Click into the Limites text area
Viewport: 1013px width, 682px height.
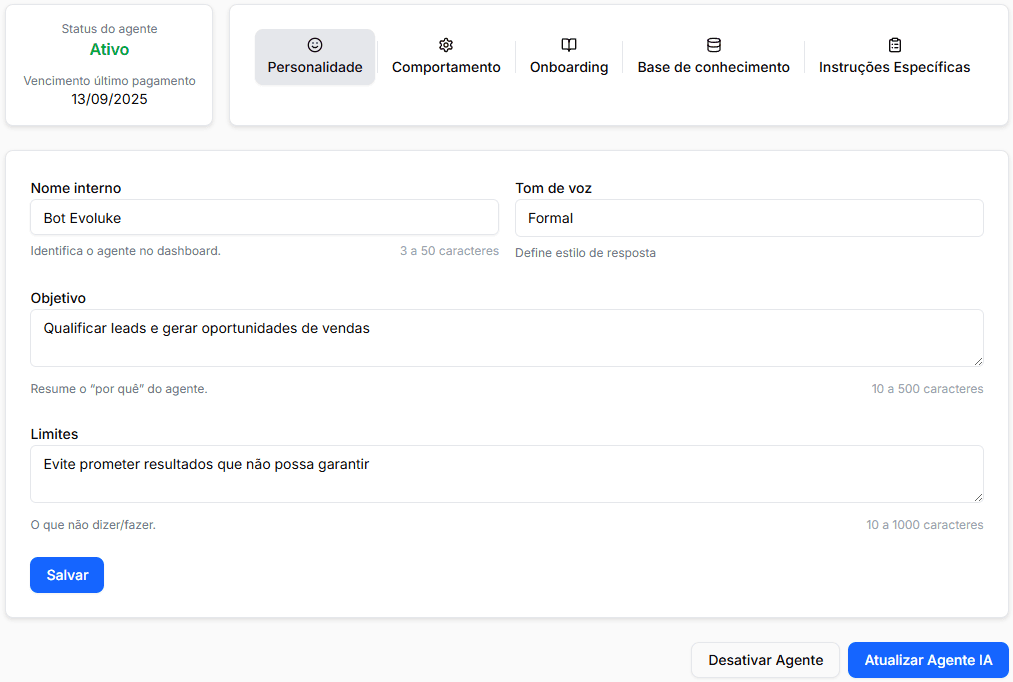coord(506,474)
